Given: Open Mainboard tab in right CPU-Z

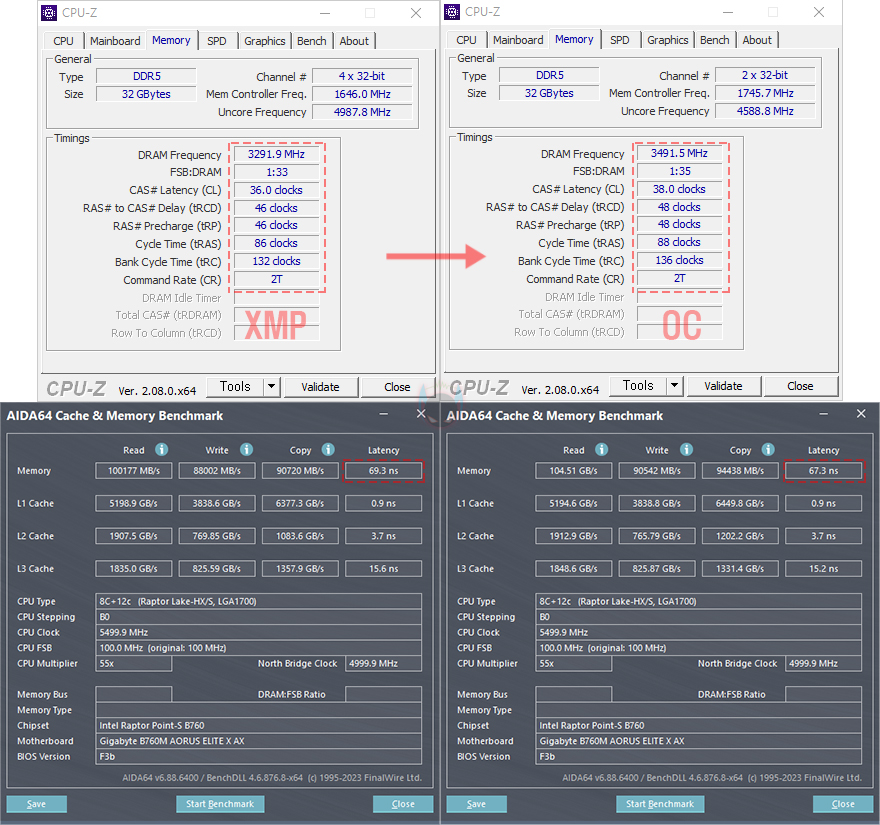Looking at the screenshot, I should 518,40.
